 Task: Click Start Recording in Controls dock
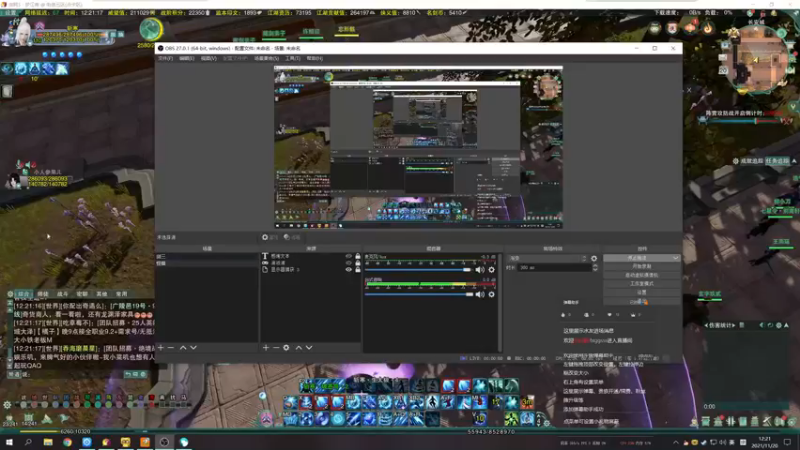click(641, 266)
